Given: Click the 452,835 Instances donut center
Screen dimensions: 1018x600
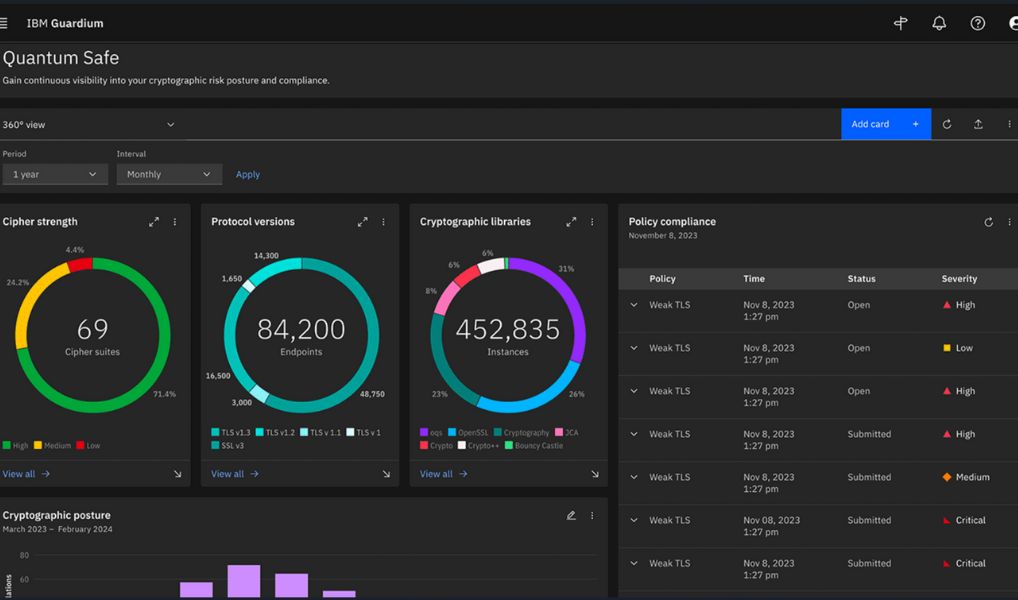Looking at the screenshot, I should pos(508,336).
